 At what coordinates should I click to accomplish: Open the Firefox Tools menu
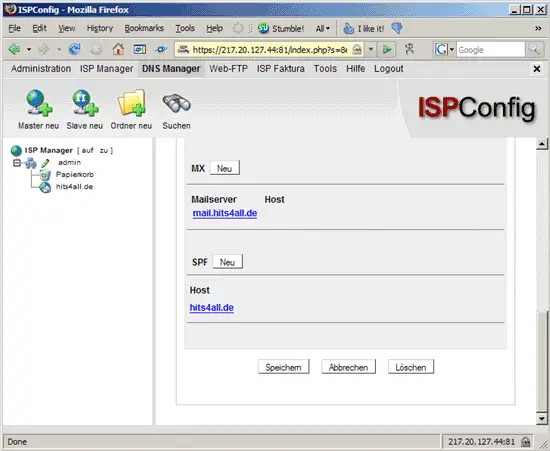[x=185, y=28]
